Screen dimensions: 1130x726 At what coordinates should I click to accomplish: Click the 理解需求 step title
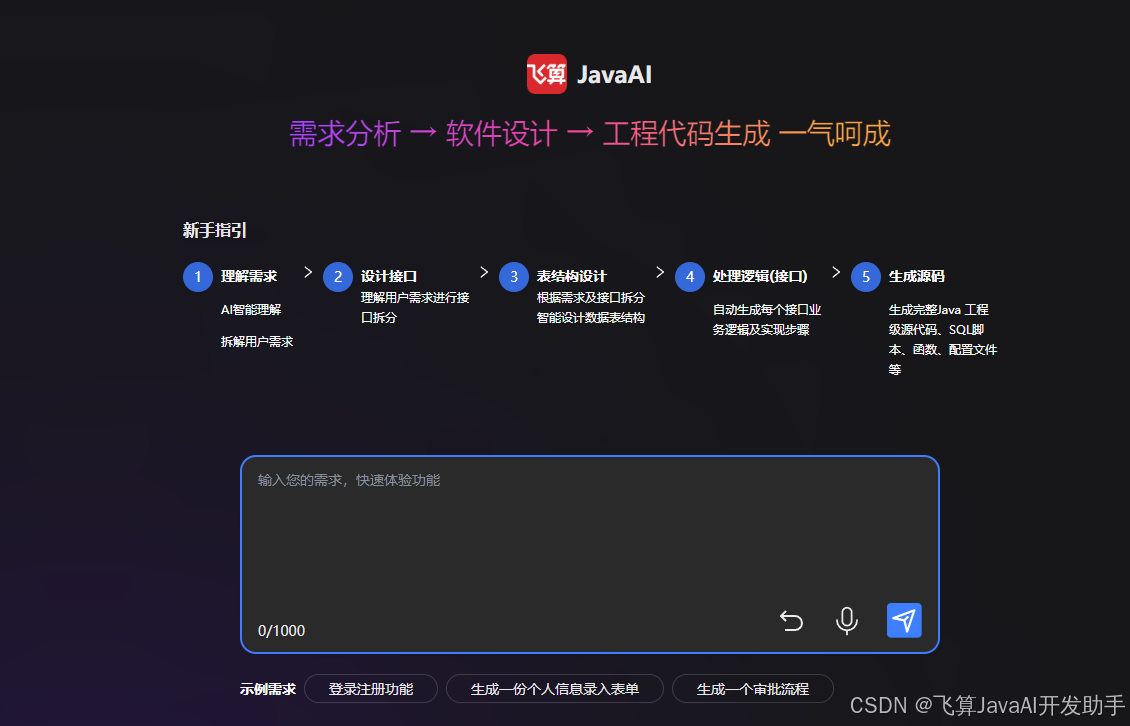(x=249, y=276)
